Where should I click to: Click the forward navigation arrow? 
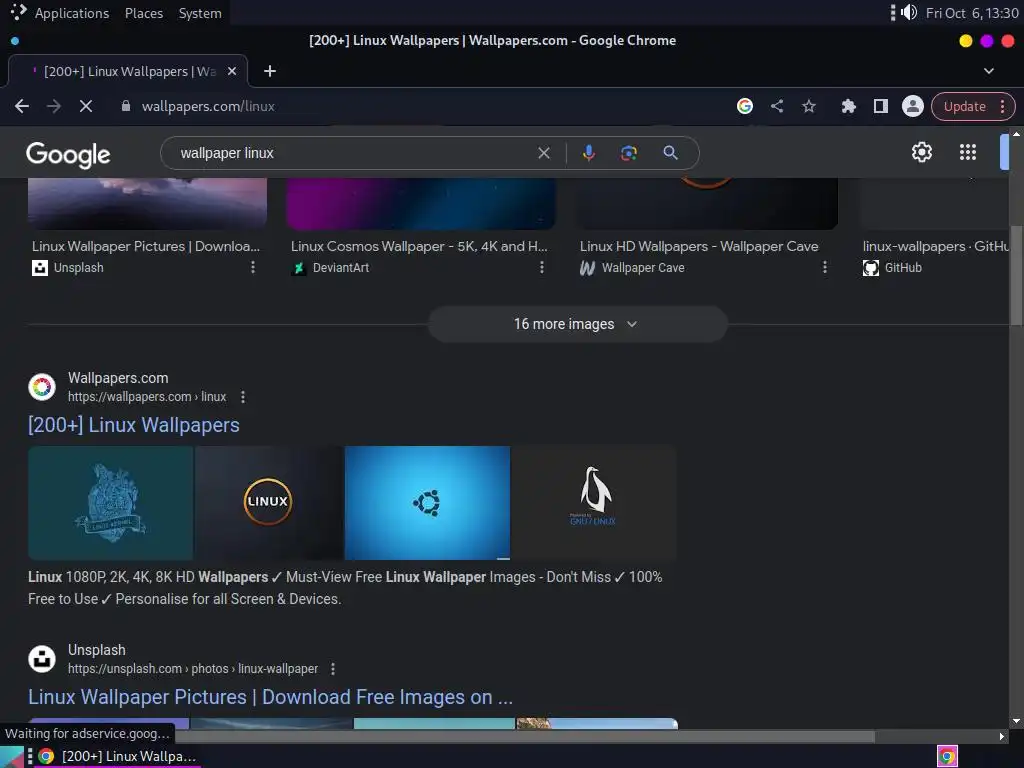pyautogui.click(x=54, y=106)
